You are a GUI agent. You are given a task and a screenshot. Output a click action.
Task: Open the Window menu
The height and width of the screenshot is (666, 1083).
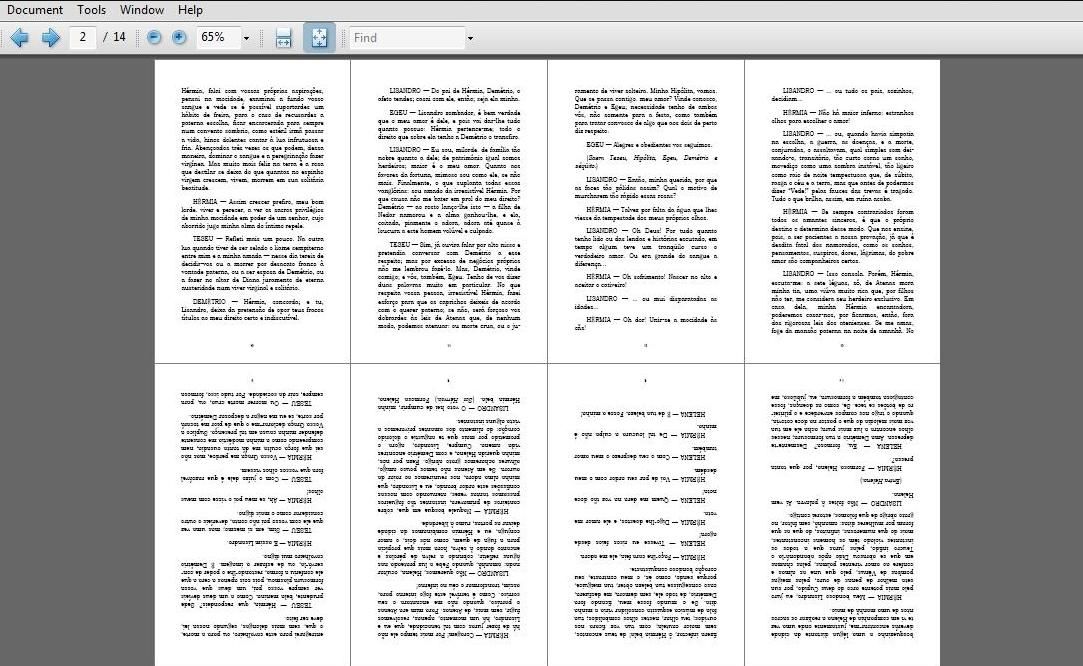point(141,9)
